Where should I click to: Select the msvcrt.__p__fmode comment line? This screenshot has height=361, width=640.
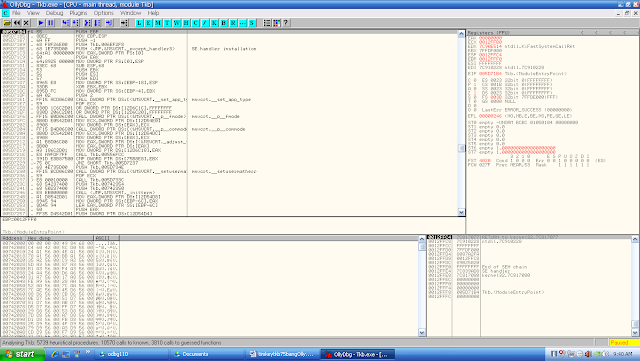tap(215, 116)
